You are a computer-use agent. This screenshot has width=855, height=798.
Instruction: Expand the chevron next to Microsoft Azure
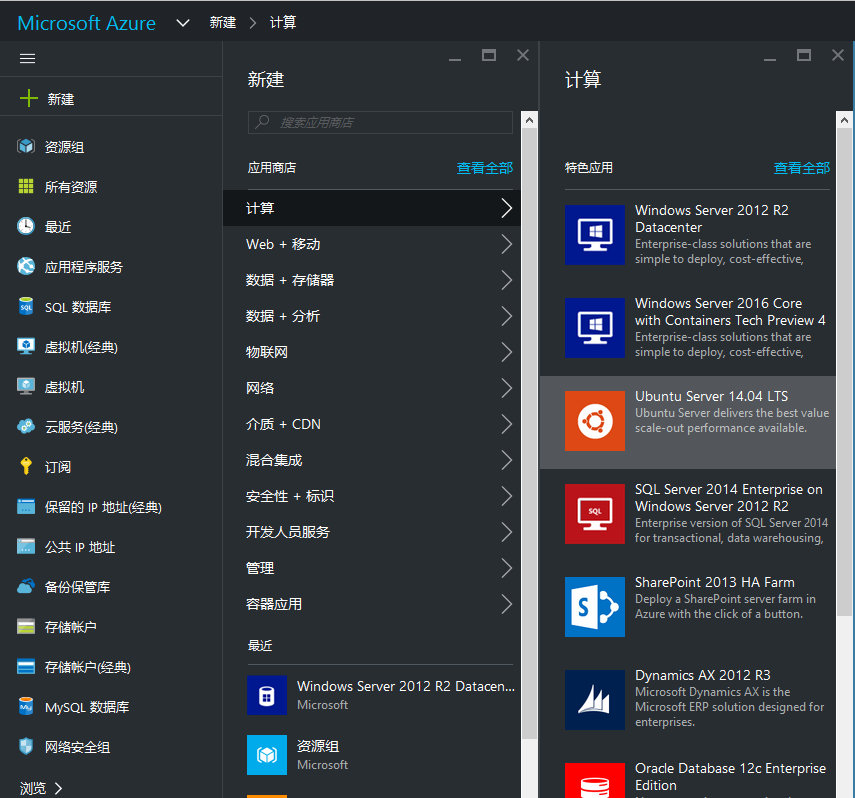182,22
